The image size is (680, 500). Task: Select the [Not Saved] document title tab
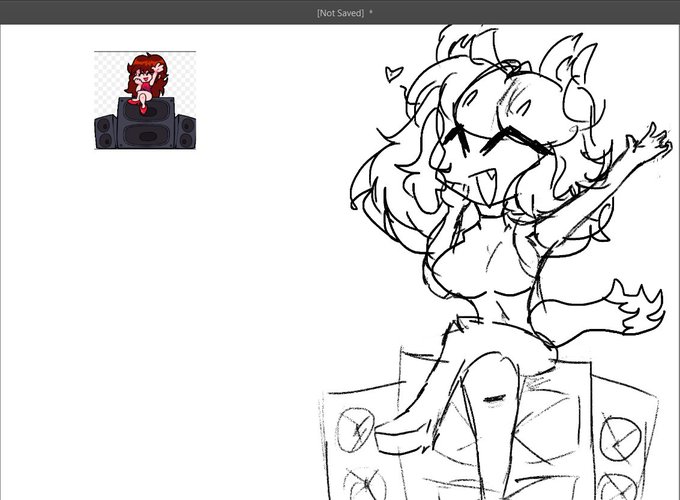coord(344,13)
